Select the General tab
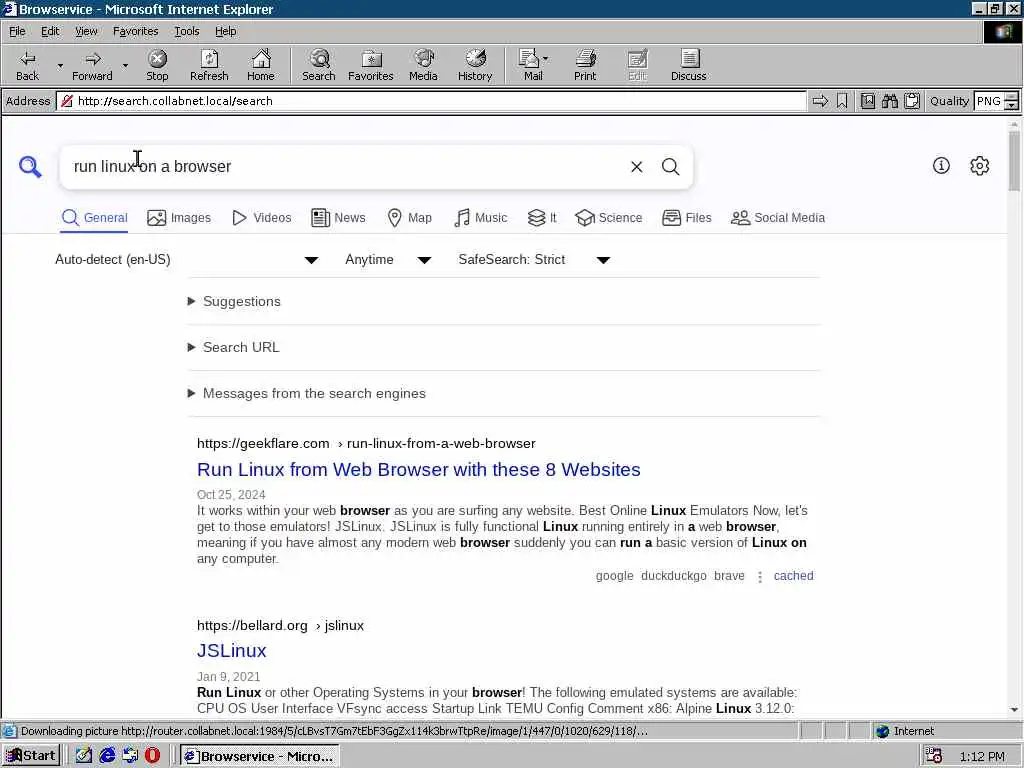Viewport: 1024px width, 768px height. pos(95,218)
